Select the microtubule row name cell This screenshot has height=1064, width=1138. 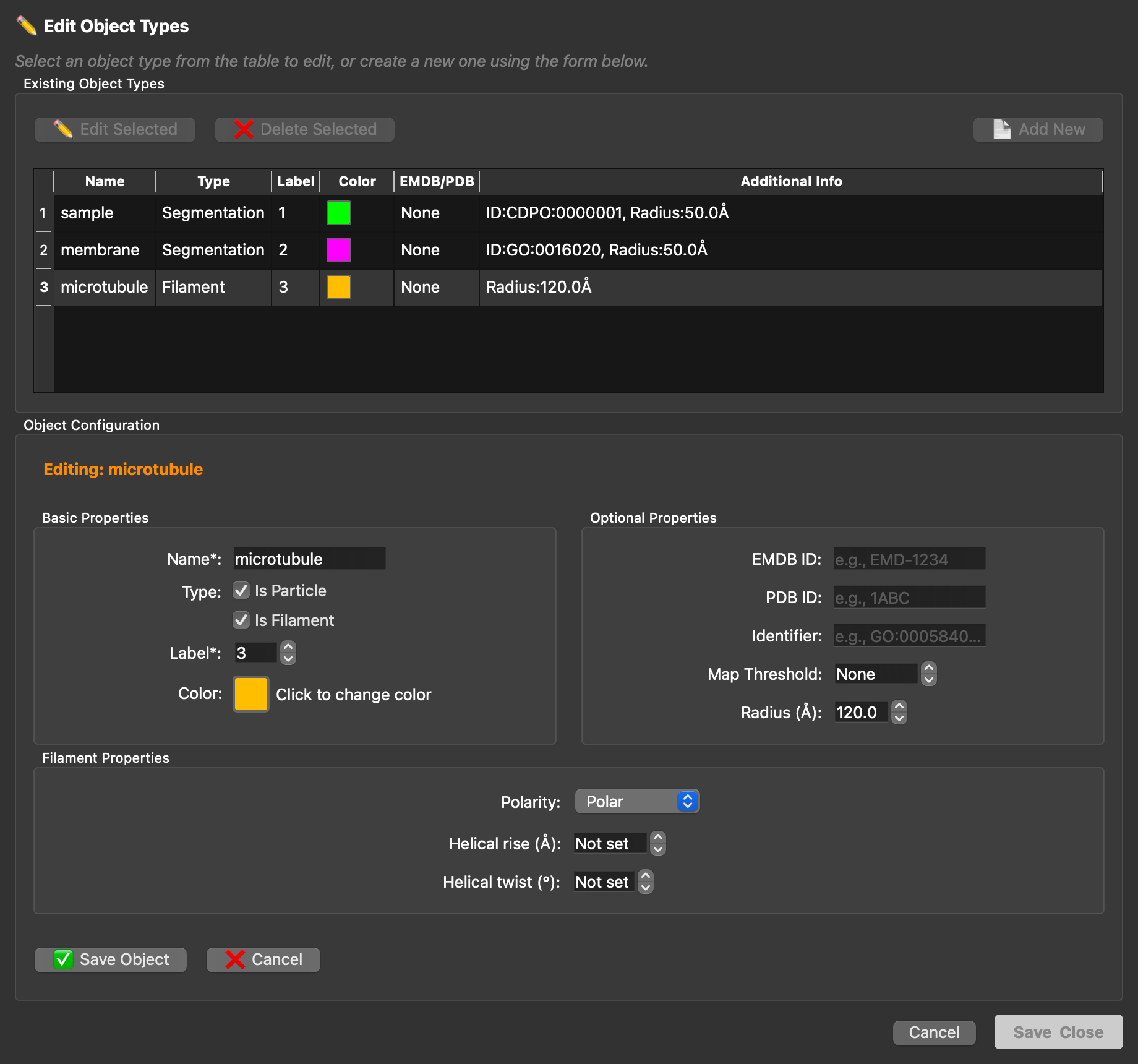tap(105, 287)
